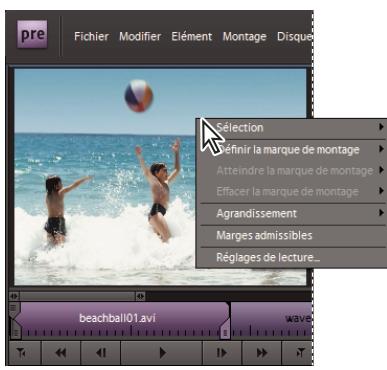Click the fast forward button
This screenshot has width=387, height=370.
point(262,353)
